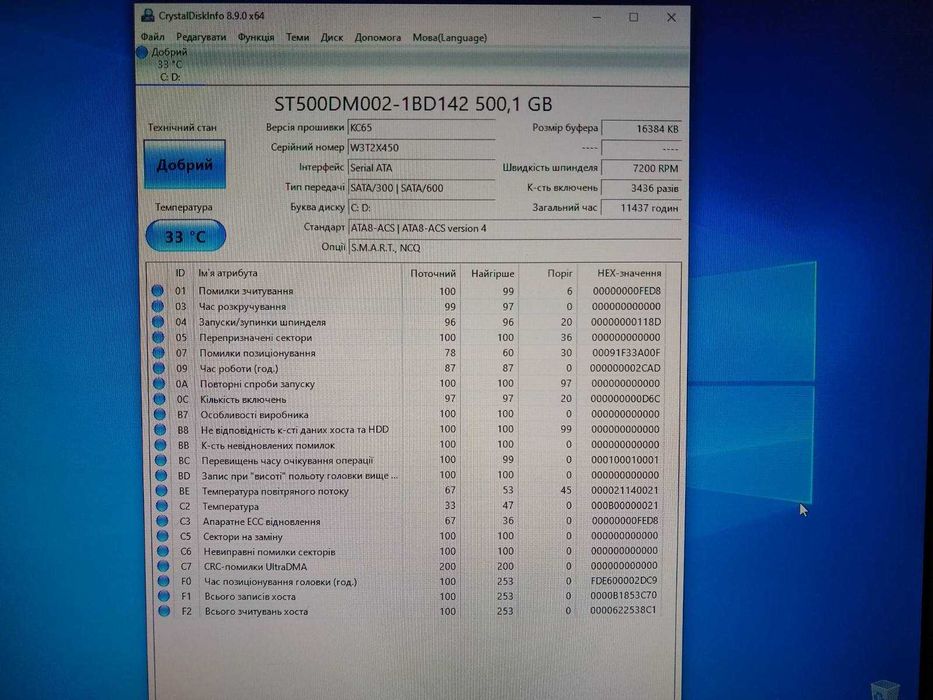Click the SATA/300 | SATA/600 transfer mode field
Screen dimensions: 933x700
pos(421,188)
